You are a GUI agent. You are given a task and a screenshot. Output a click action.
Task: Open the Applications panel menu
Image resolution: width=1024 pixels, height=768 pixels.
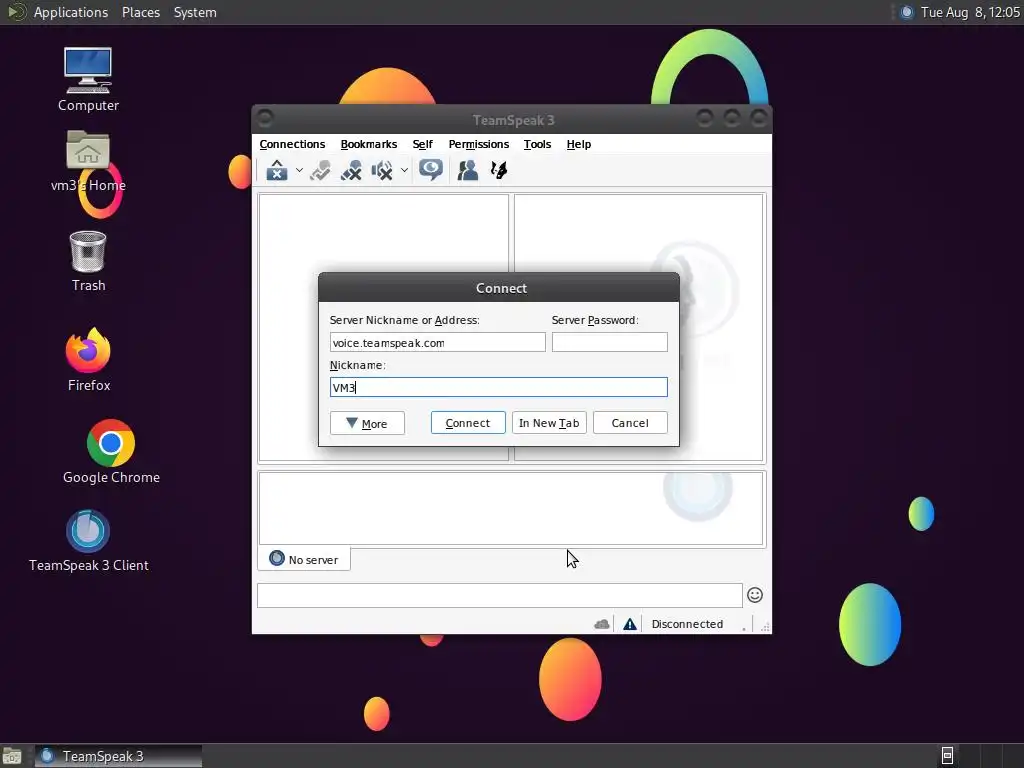71,12
